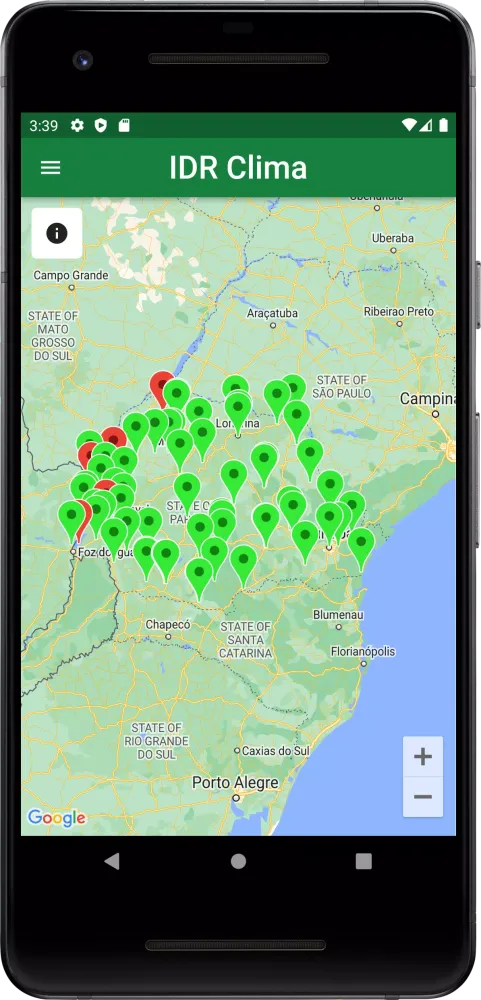Tap the Blumenau city label
This screenshot has height=1000, width=481.
(338, 615)
